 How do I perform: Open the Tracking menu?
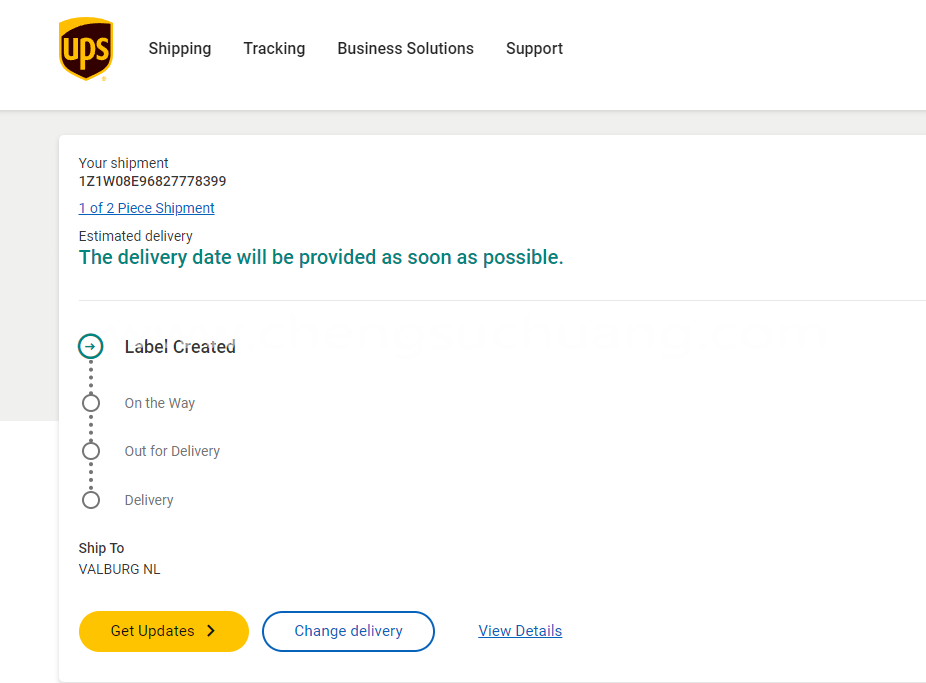(274, 48)
